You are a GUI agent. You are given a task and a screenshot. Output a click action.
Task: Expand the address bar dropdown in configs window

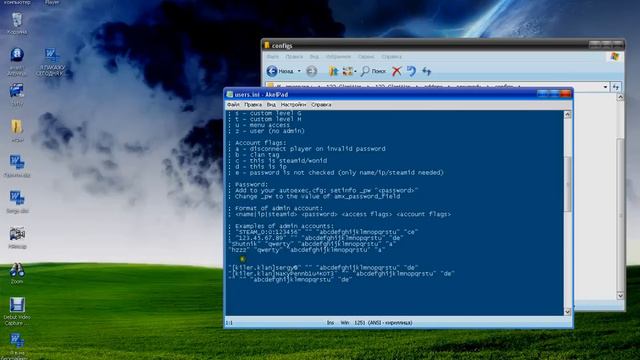point(605,87)
